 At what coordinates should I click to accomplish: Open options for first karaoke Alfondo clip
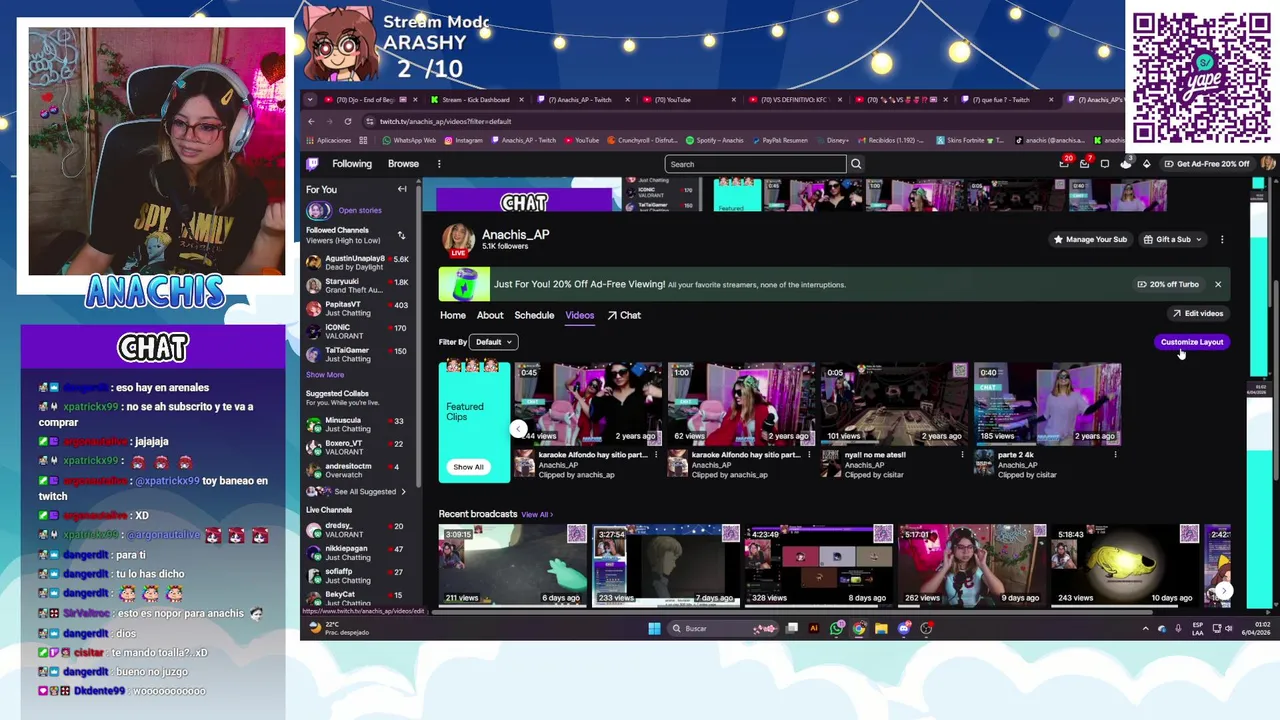click(x=656, y=455)
